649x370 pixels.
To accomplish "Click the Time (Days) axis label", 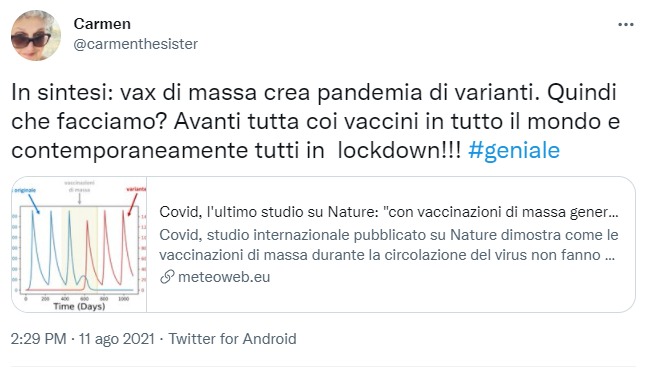I will click(79, 307).
